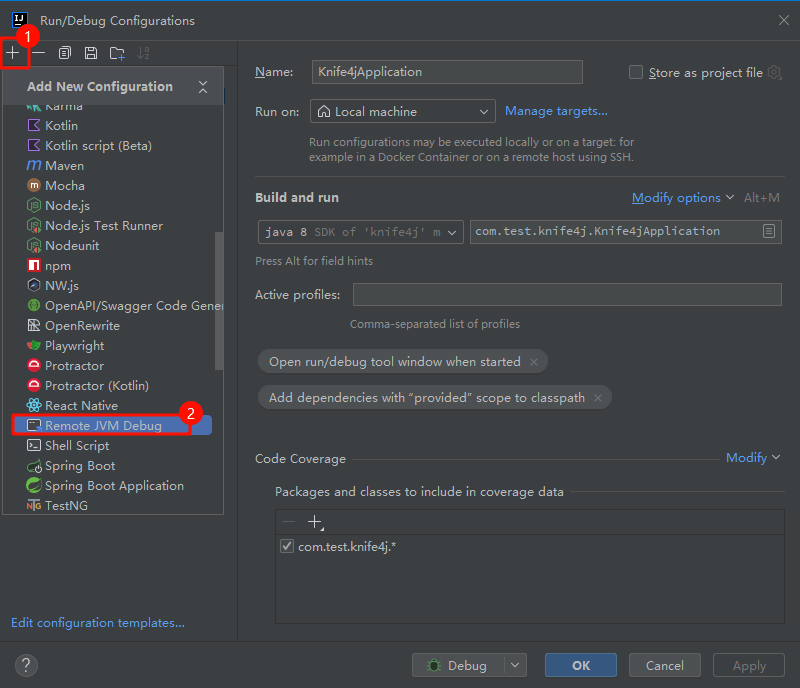Viewport: 800px width, 688px height.
Task: Open the main class browse icon
Action: [x=769, y=231]
